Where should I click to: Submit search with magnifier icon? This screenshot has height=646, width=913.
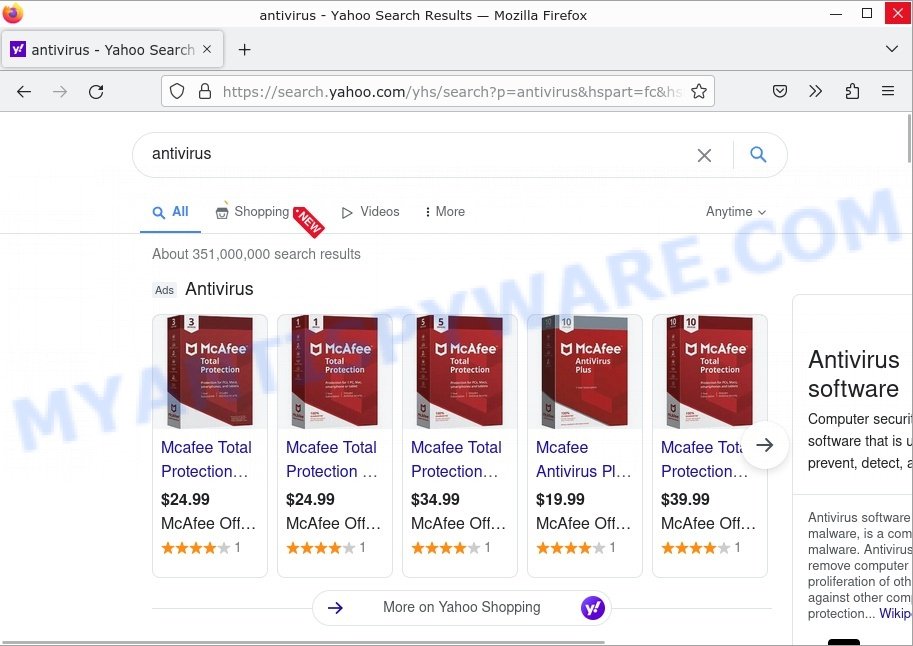click(758, 154)
